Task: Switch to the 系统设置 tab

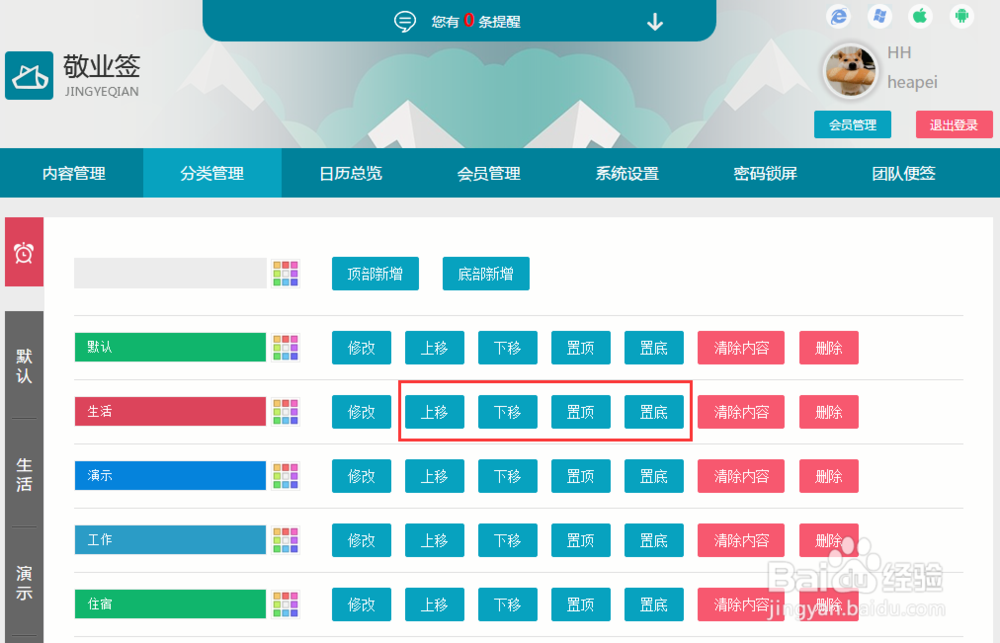Action: tap(626, 172)
